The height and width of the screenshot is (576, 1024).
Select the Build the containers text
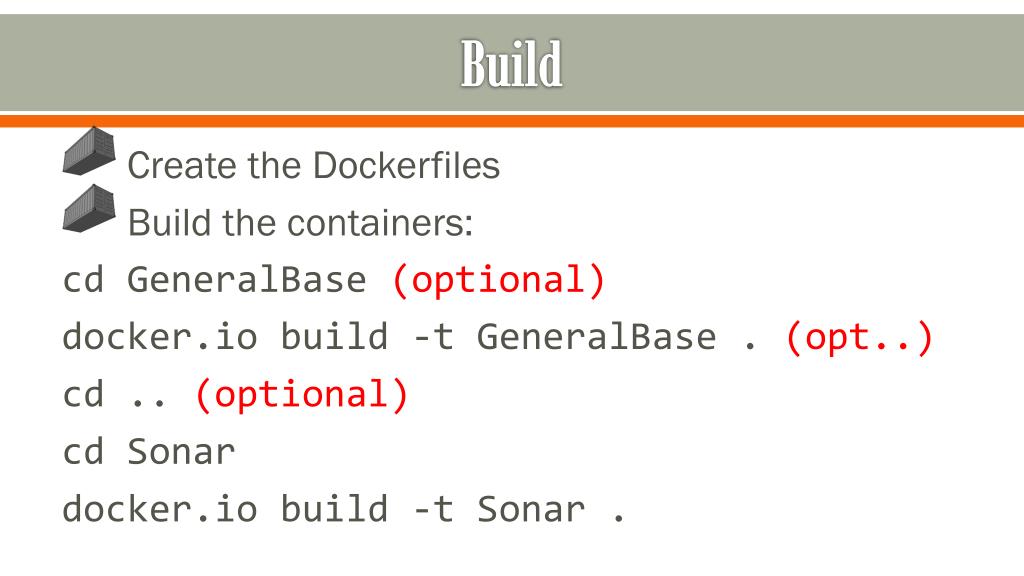(300, 223)
